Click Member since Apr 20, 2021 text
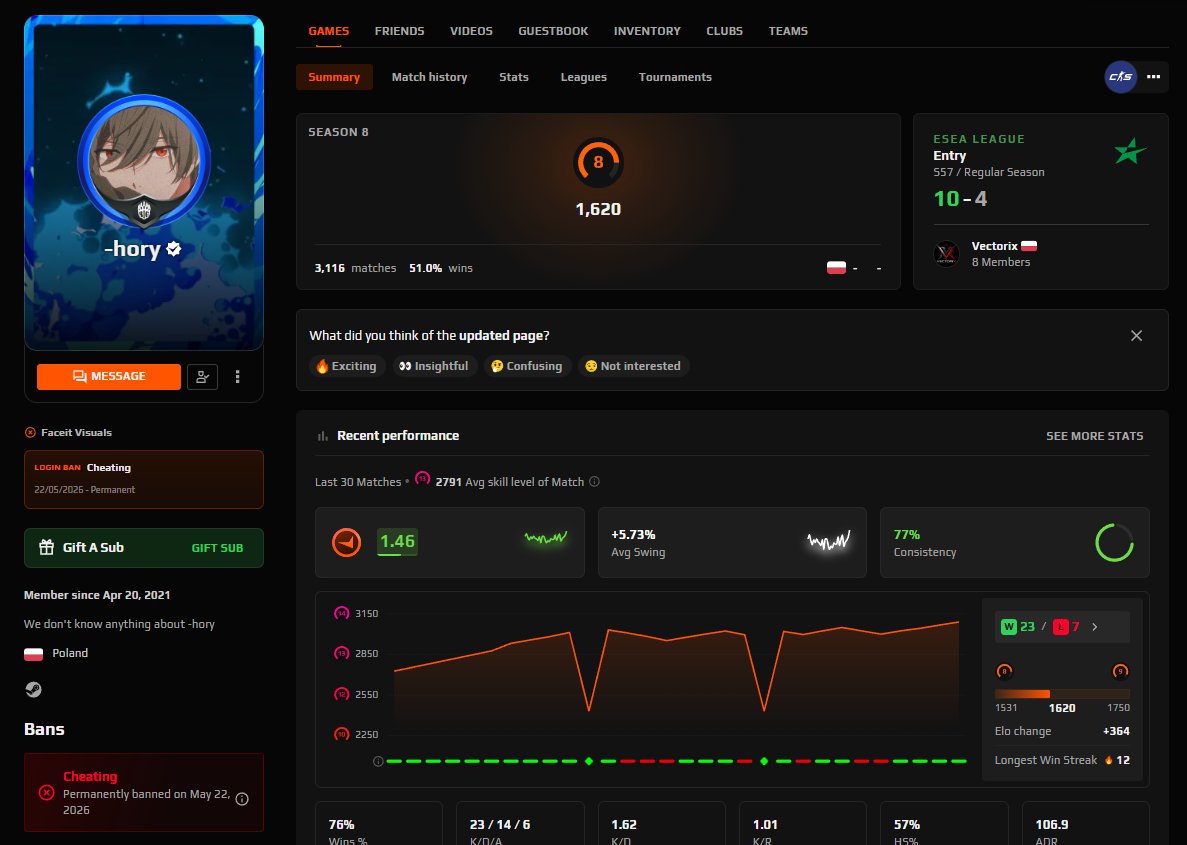The height and width of the screenshot is (845, 1187). click(97, 595)
